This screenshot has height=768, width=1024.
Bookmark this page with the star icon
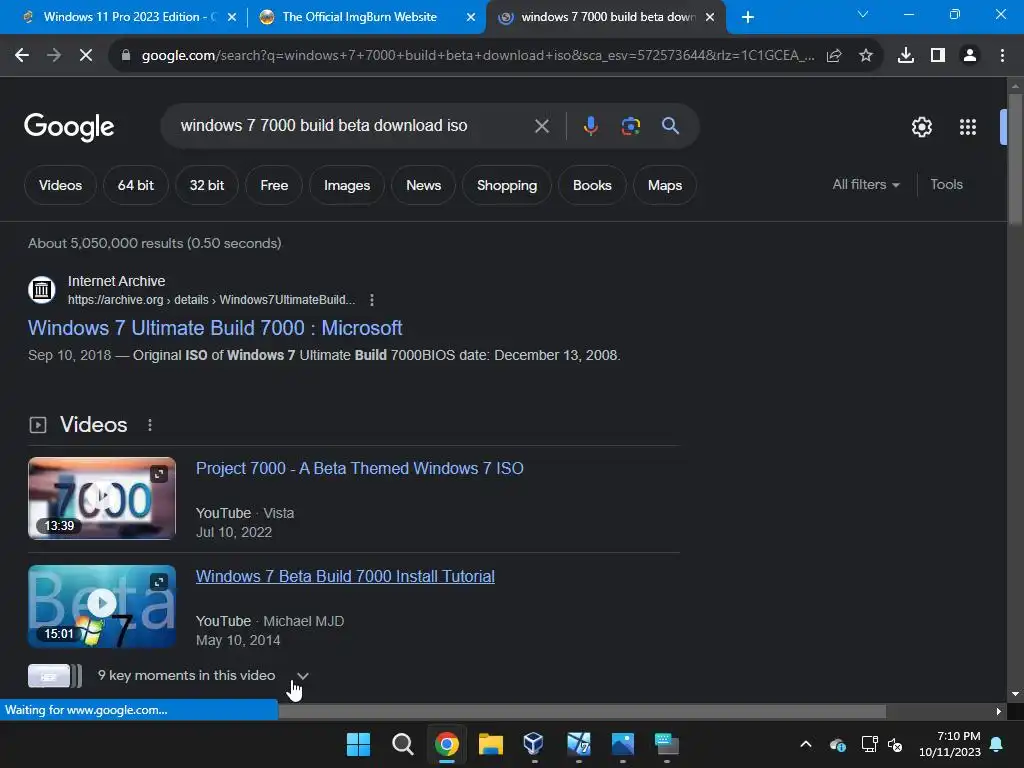point(866,56)
